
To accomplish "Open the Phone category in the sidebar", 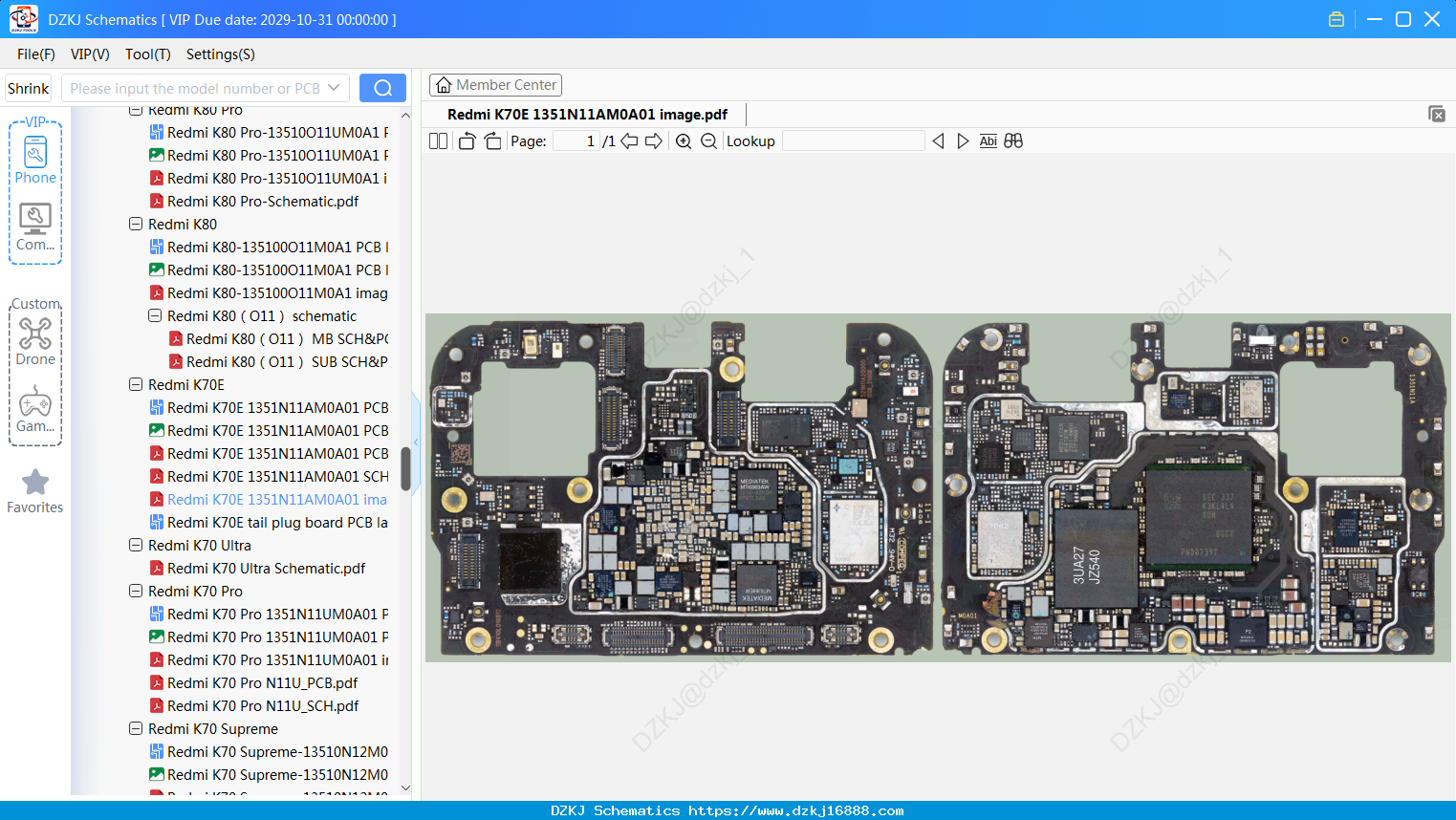I will pyautogui.click(x=35, y=160).
